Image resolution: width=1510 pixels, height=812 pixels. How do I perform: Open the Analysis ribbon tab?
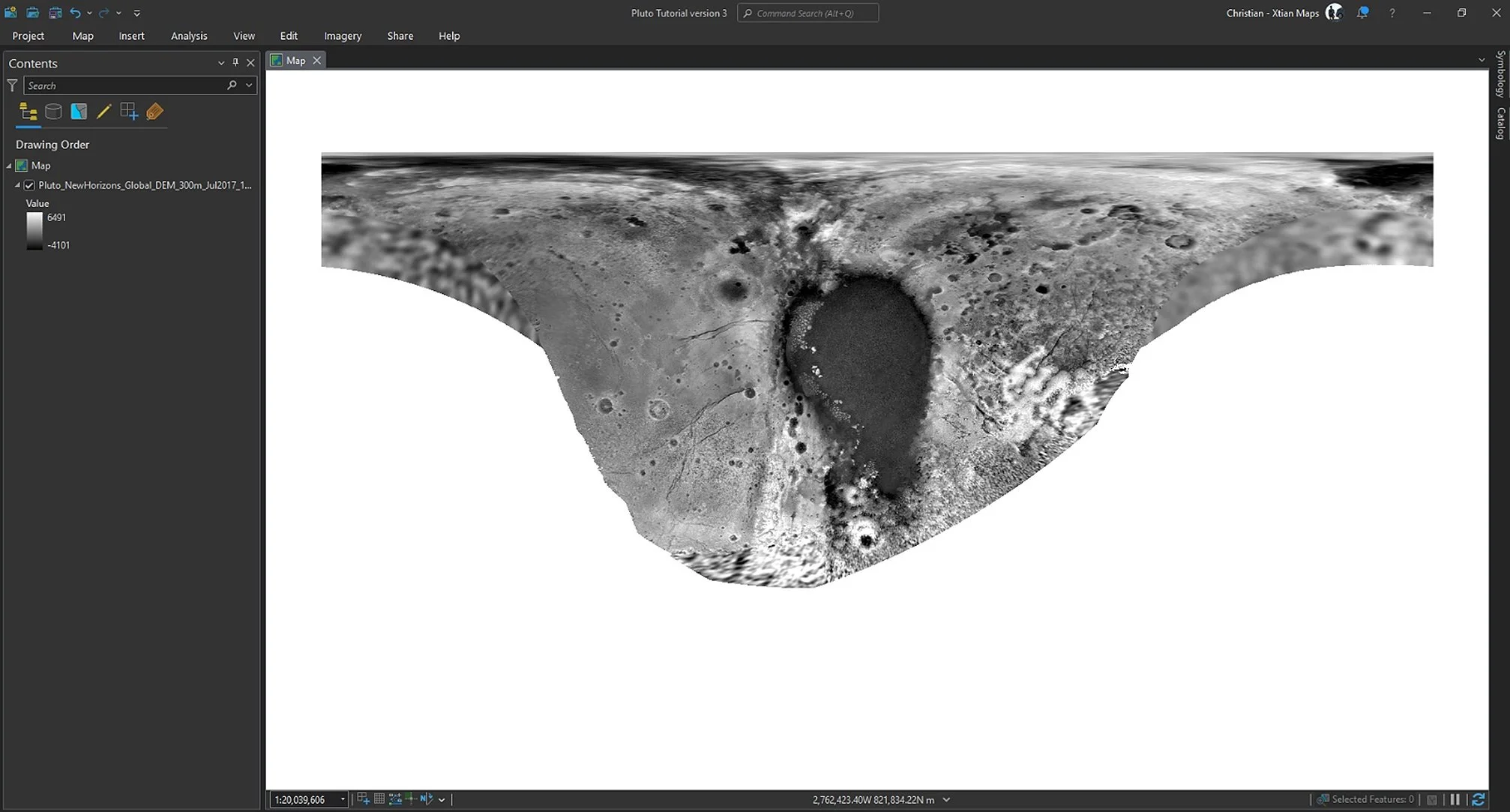pyautogui.click(x=189, y=36)
